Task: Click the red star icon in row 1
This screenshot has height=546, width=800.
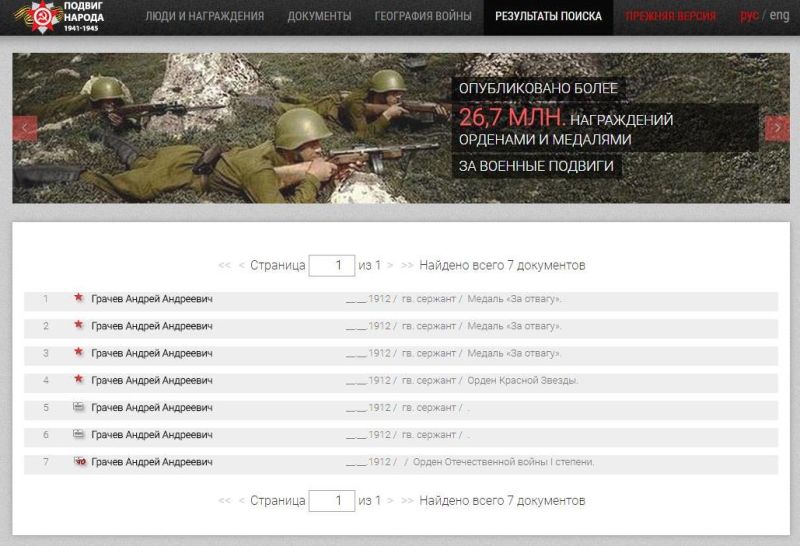Action: coord(79,297)
